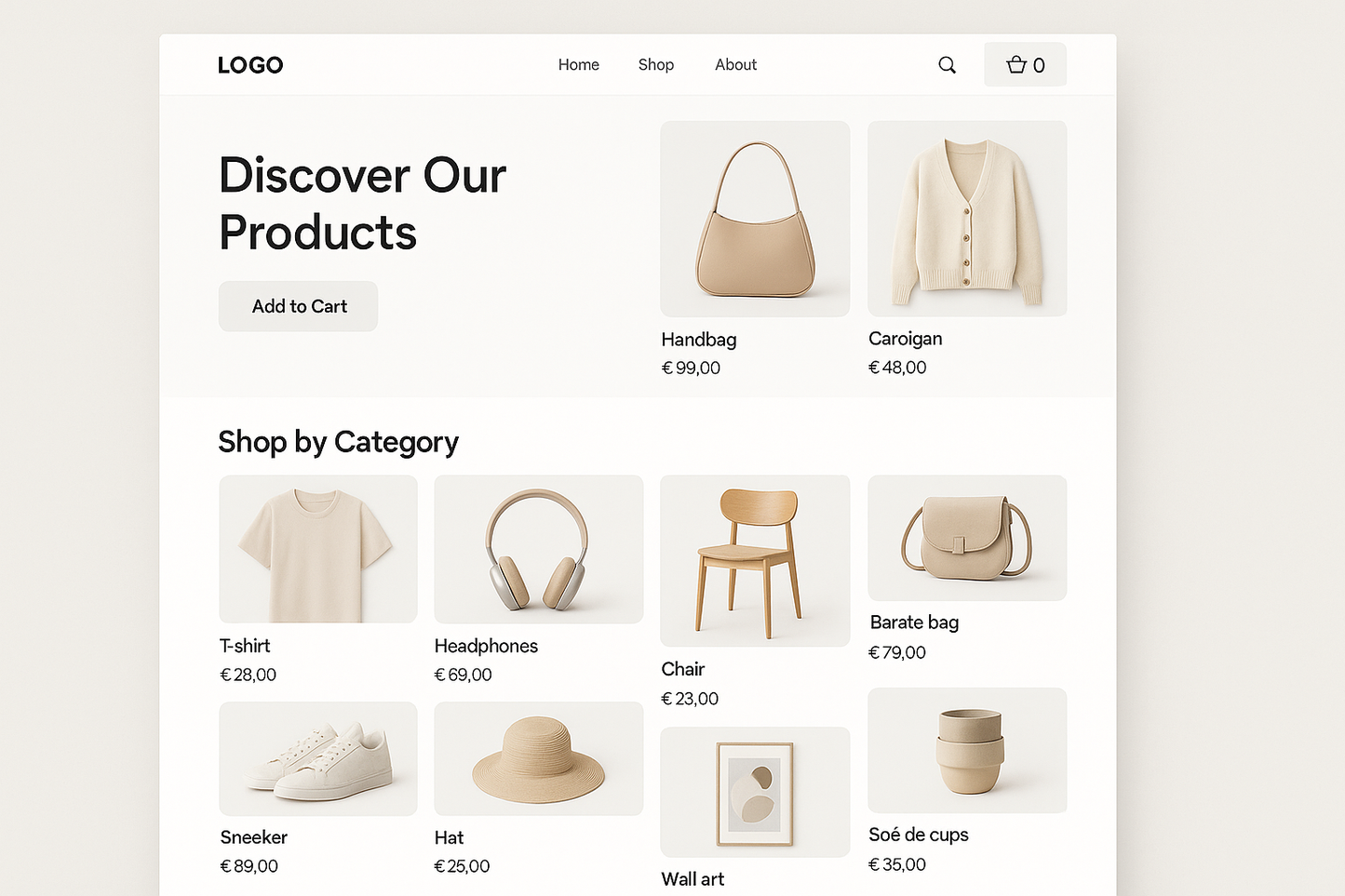The image size is (1345, 896).
Task: Click the LOGO in header
Action: [x=250, y=65]
